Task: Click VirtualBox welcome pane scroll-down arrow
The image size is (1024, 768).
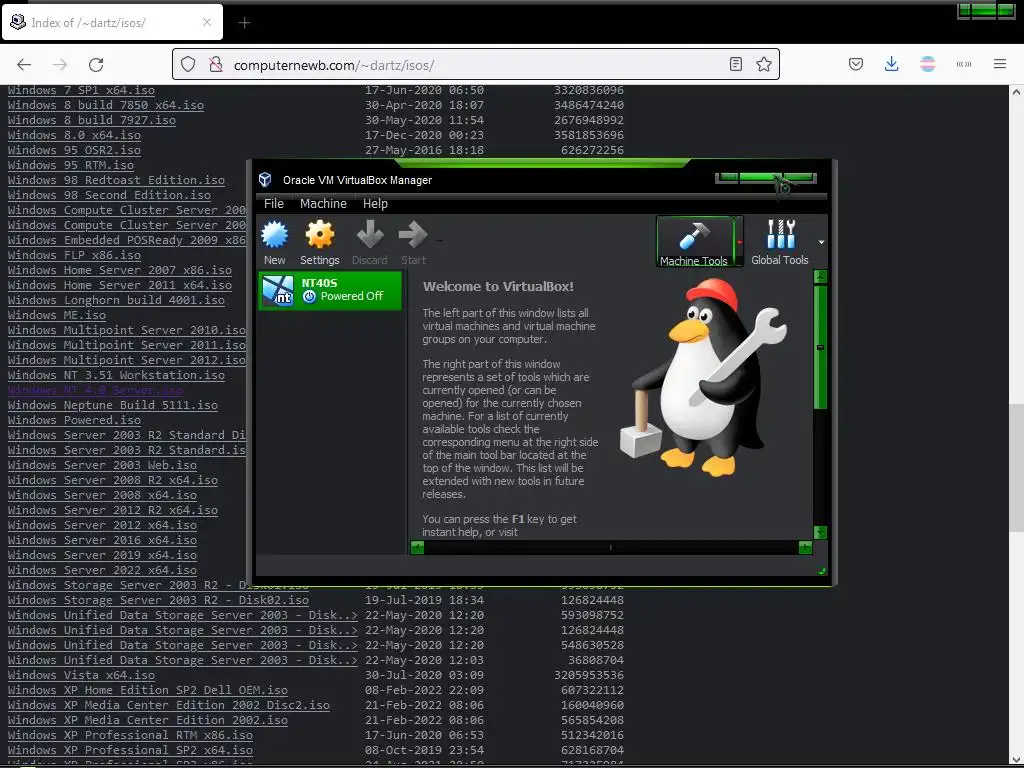Action: [820, 532]
